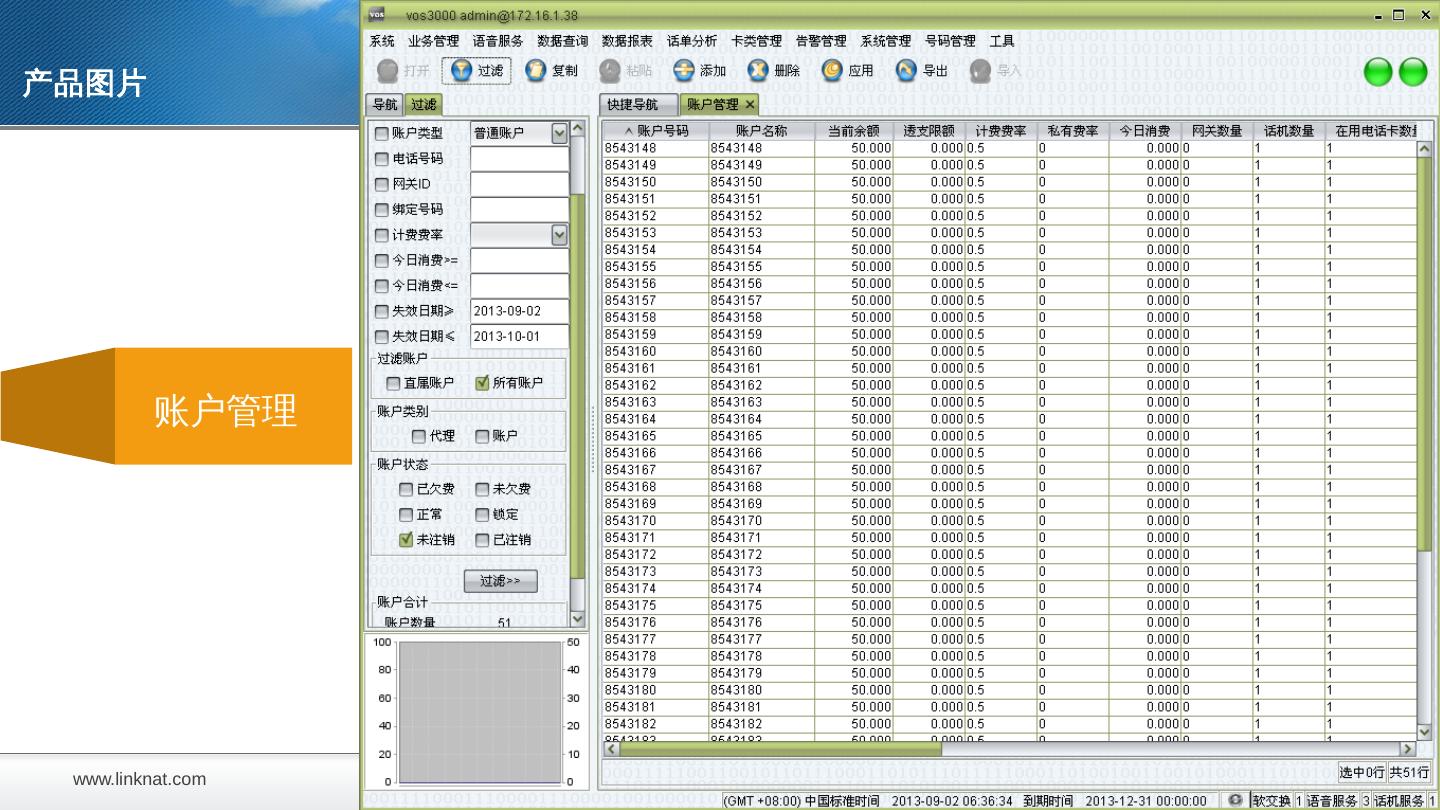Uncheck the 所有账户 checkbox
The height and width of the screenshot is (810, 1440).
coord(482,383)
